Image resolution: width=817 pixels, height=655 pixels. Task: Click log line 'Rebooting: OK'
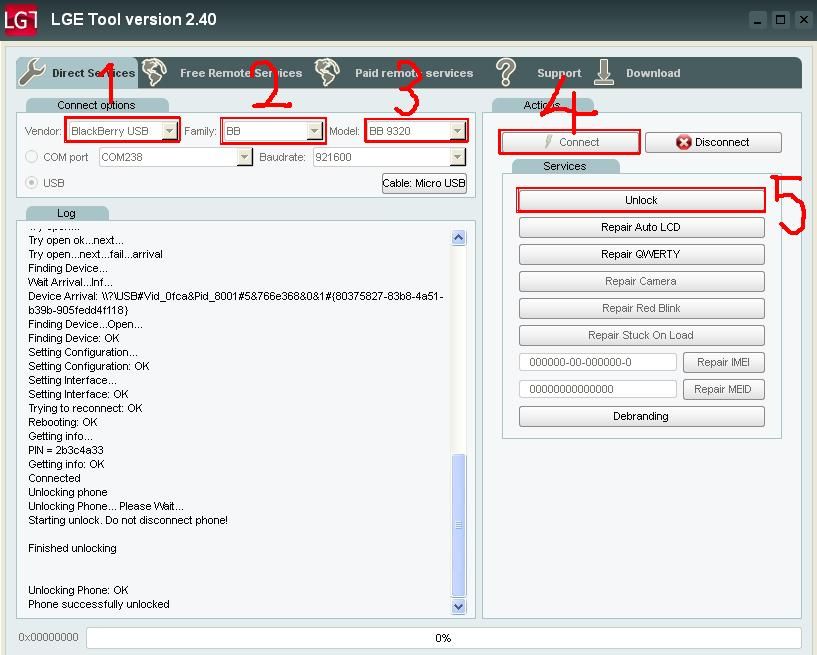[x=63, y=422]
